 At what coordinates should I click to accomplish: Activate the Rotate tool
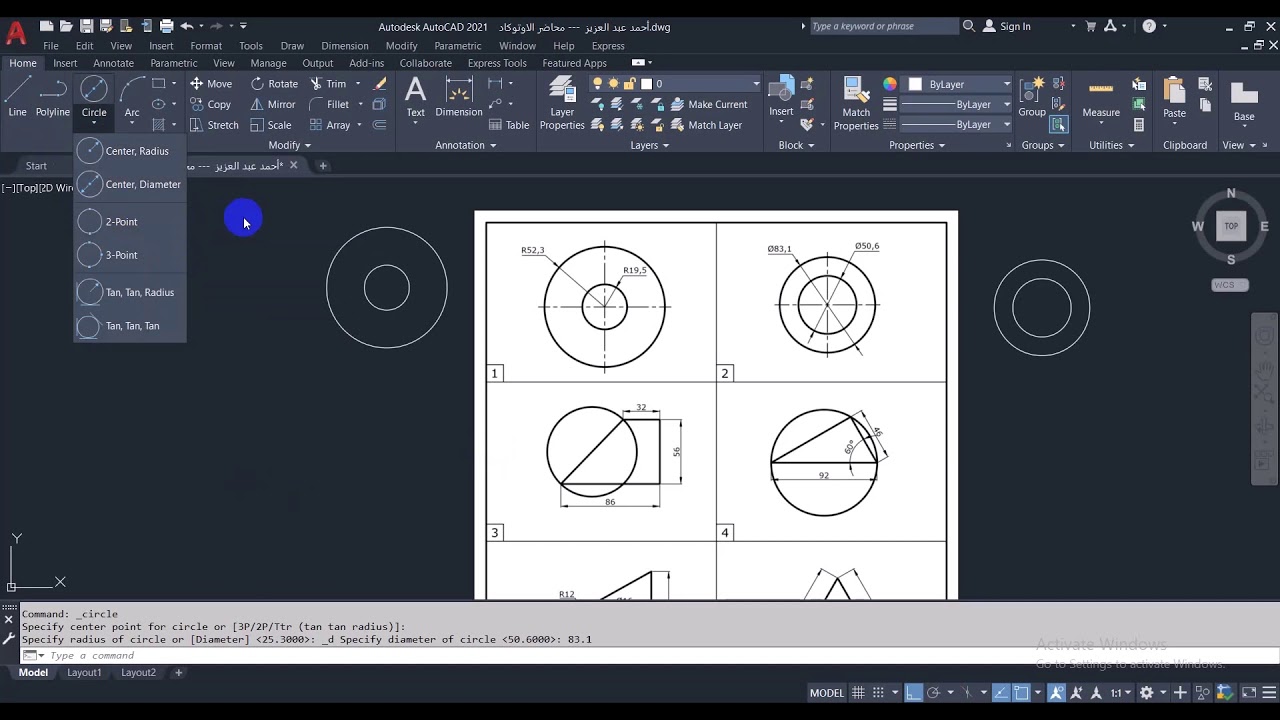[x=274, y=84]
